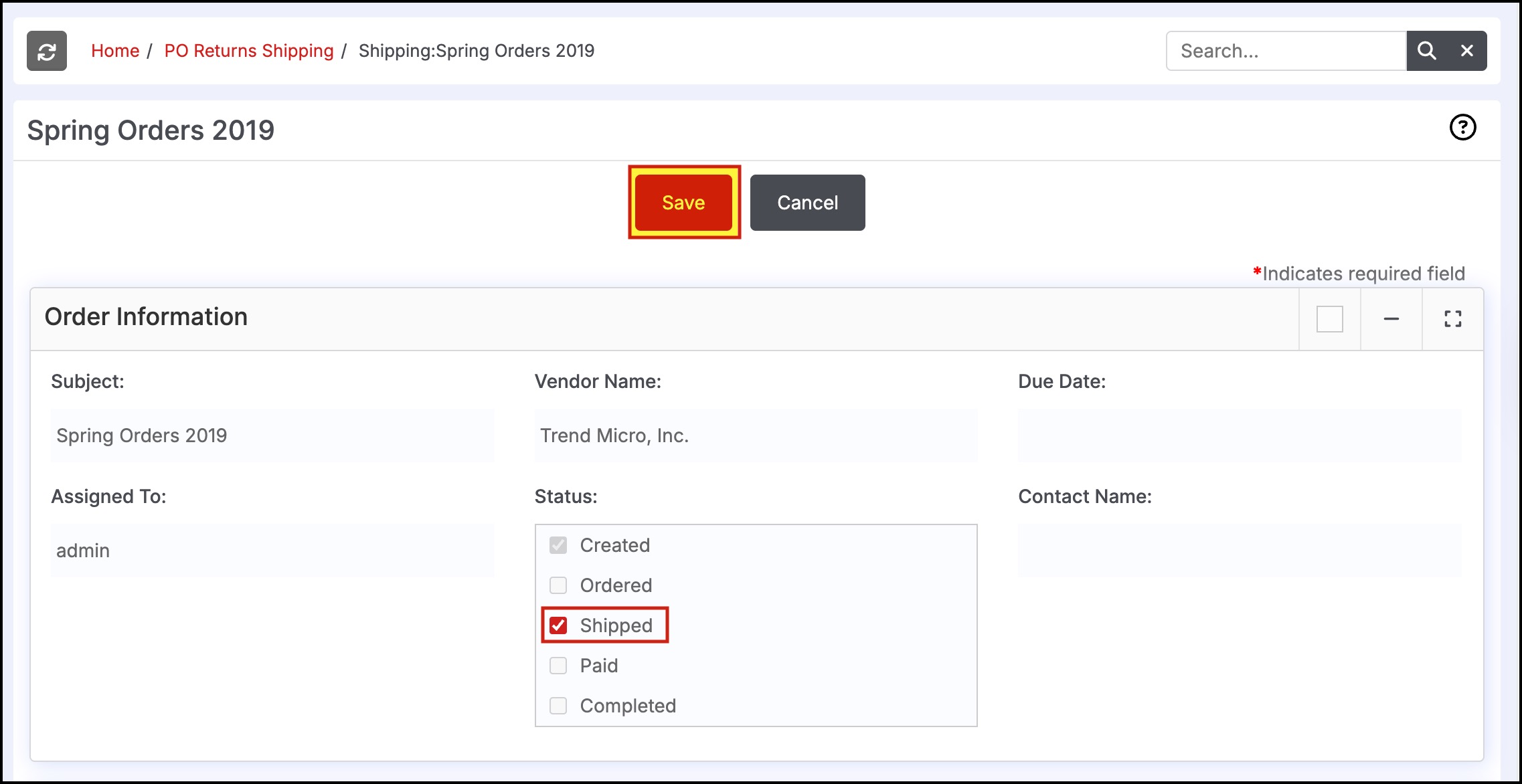Uncheck the Shipped status checkbox
The image size is (1522, 784).
click(558, 625)
